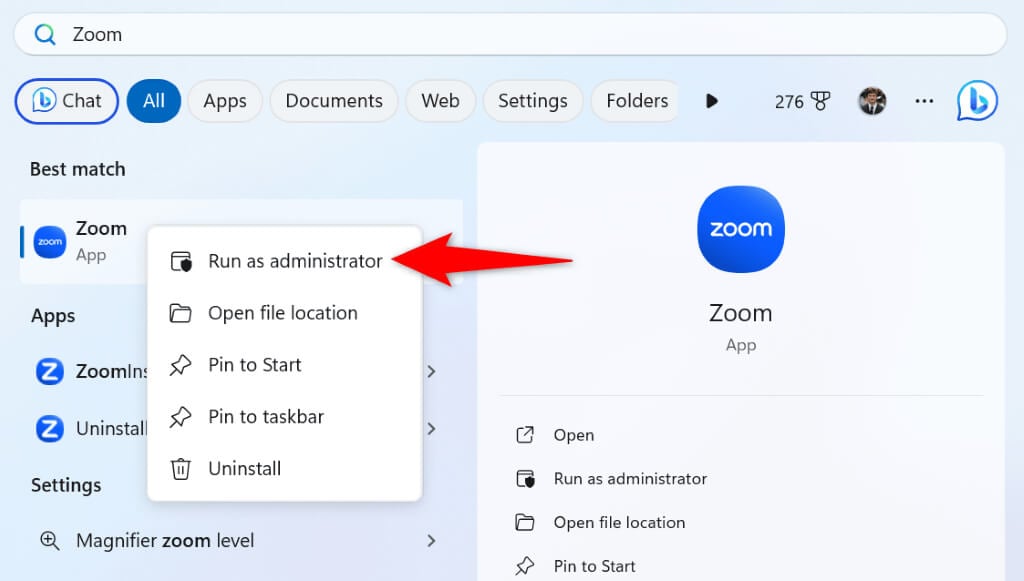Click the shield icon in details pane
The height and width of the screenshot is (581, 1024).
(525, 479)
